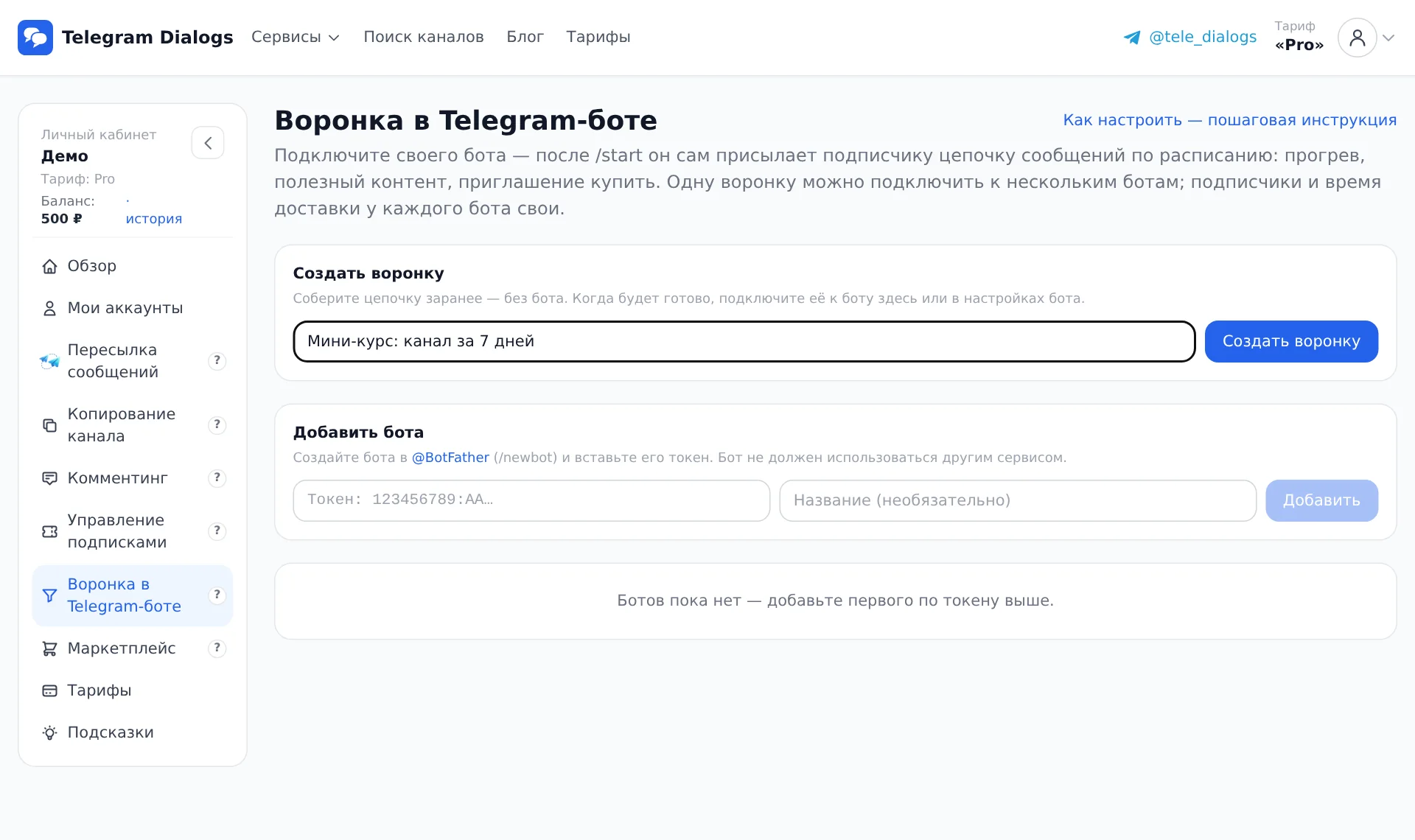The image size is (1415, 840).
Task: Open help tooltip for Копирование канала
Action: coord(217,425)
